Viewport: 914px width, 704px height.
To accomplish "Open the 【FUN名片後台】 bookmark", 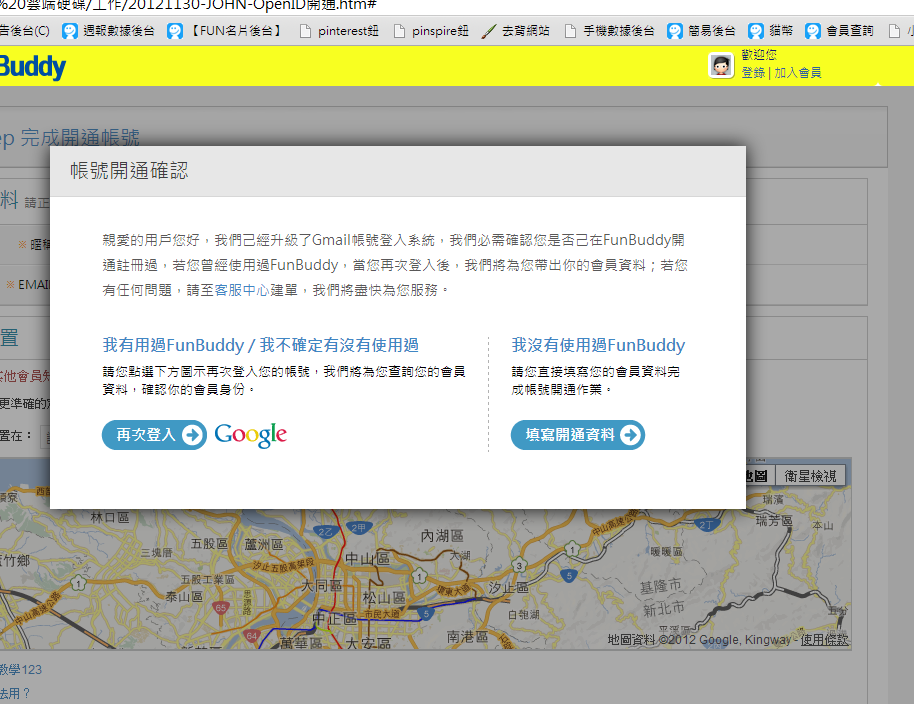I will 226,31.
